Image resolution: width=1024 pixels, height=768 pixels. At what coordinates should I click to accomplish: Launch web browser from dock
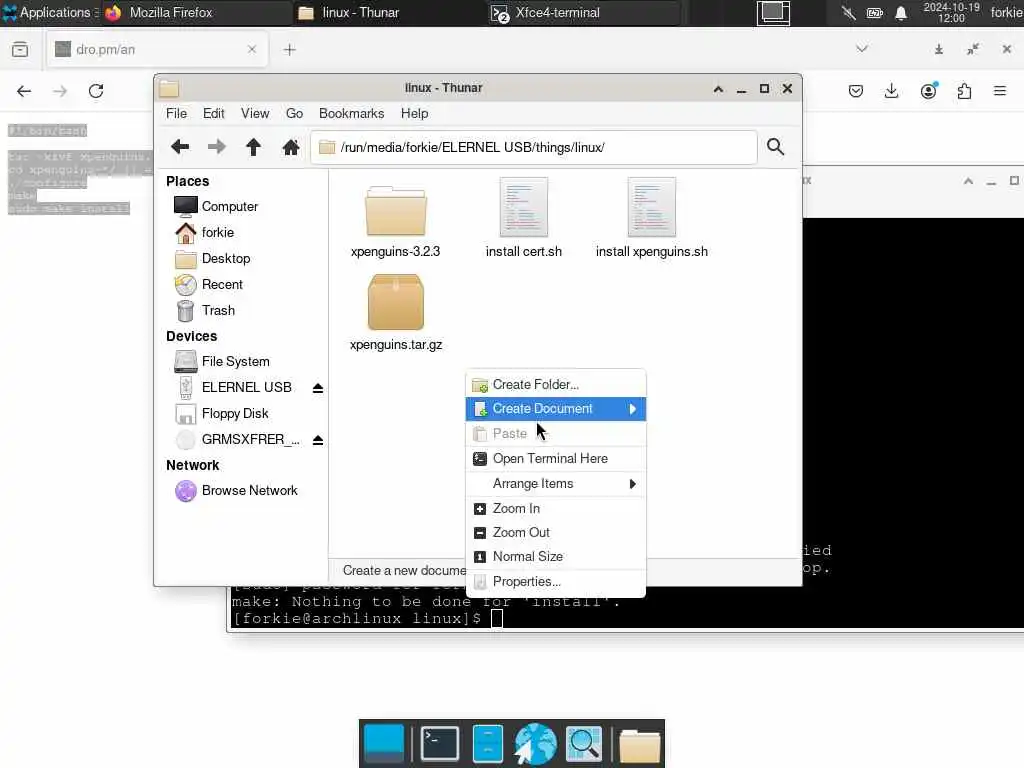tap(535, 743)
